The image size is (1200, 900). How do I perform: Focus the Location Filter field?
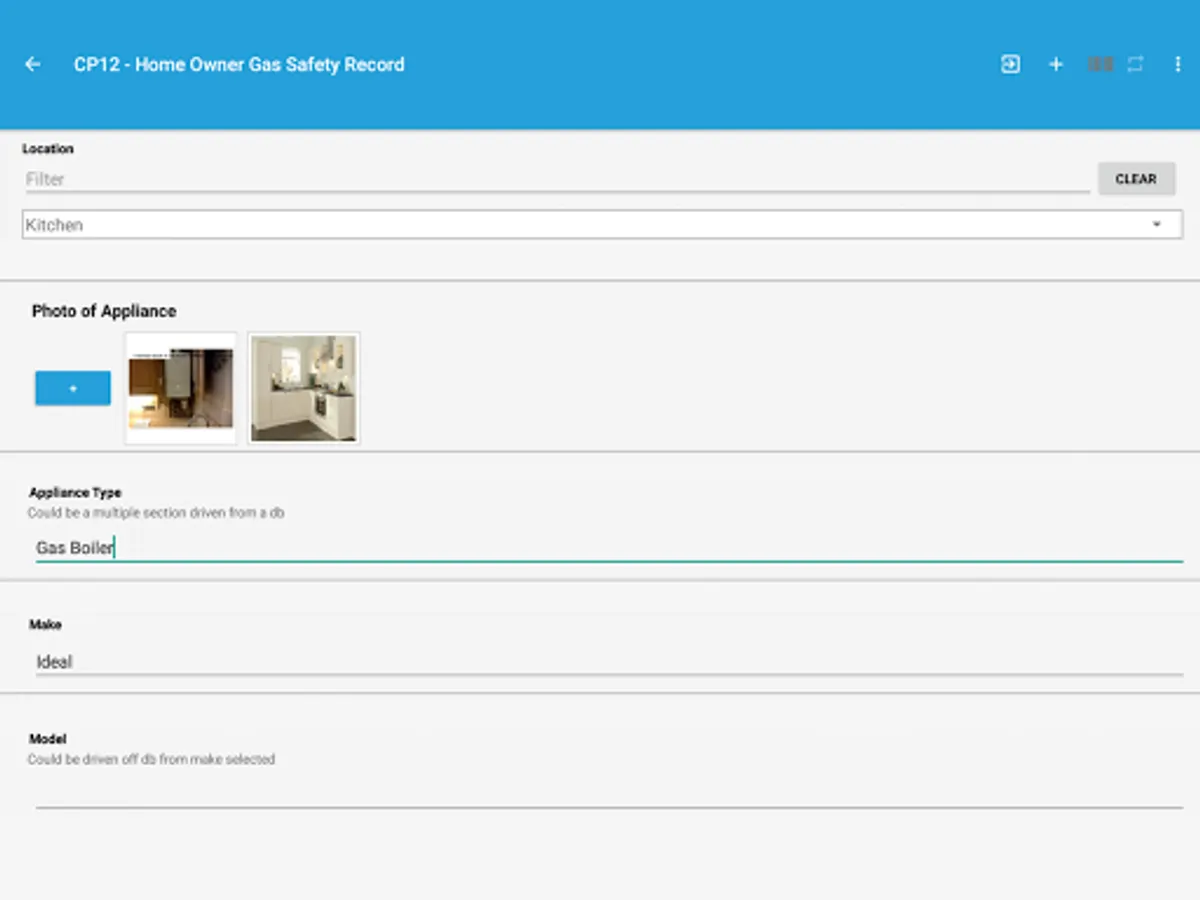pyautogui.click(x=556, y=180)
